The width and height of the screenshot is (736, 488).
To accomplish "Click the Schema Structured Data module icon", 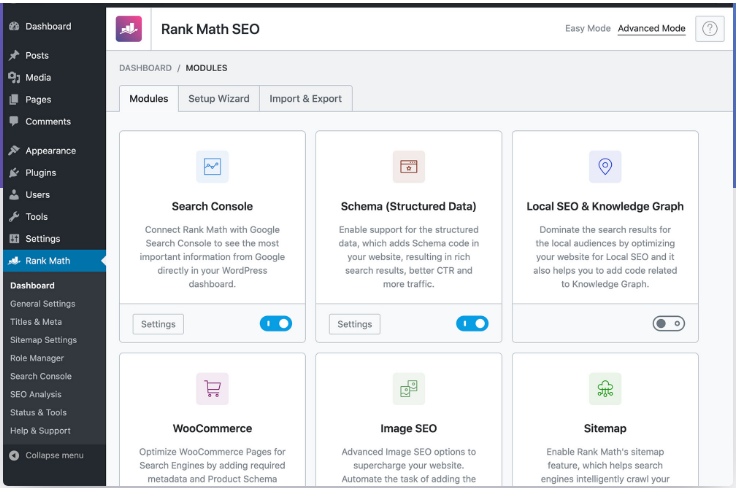I will [408, 166].
